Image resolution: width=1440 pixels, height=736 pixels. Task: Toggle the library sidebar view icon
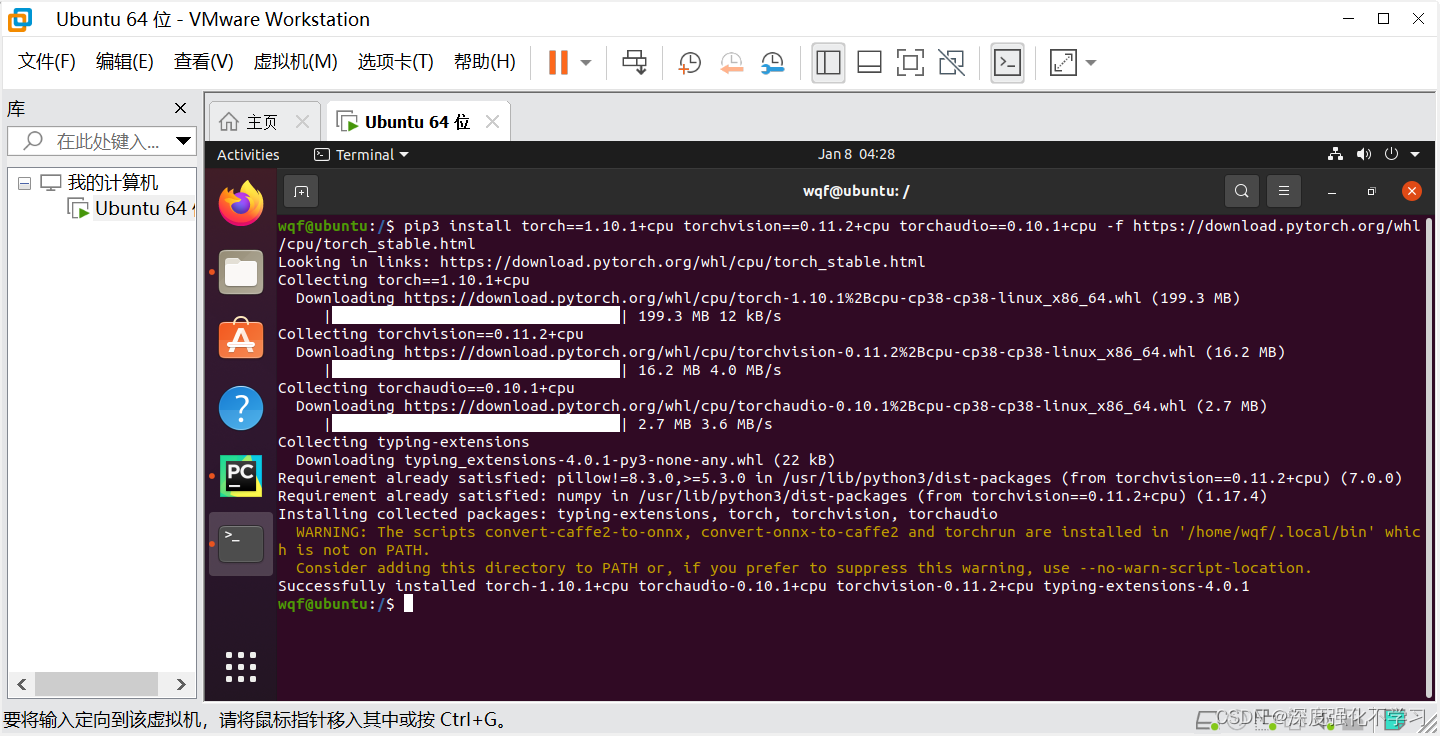point(828,62)
